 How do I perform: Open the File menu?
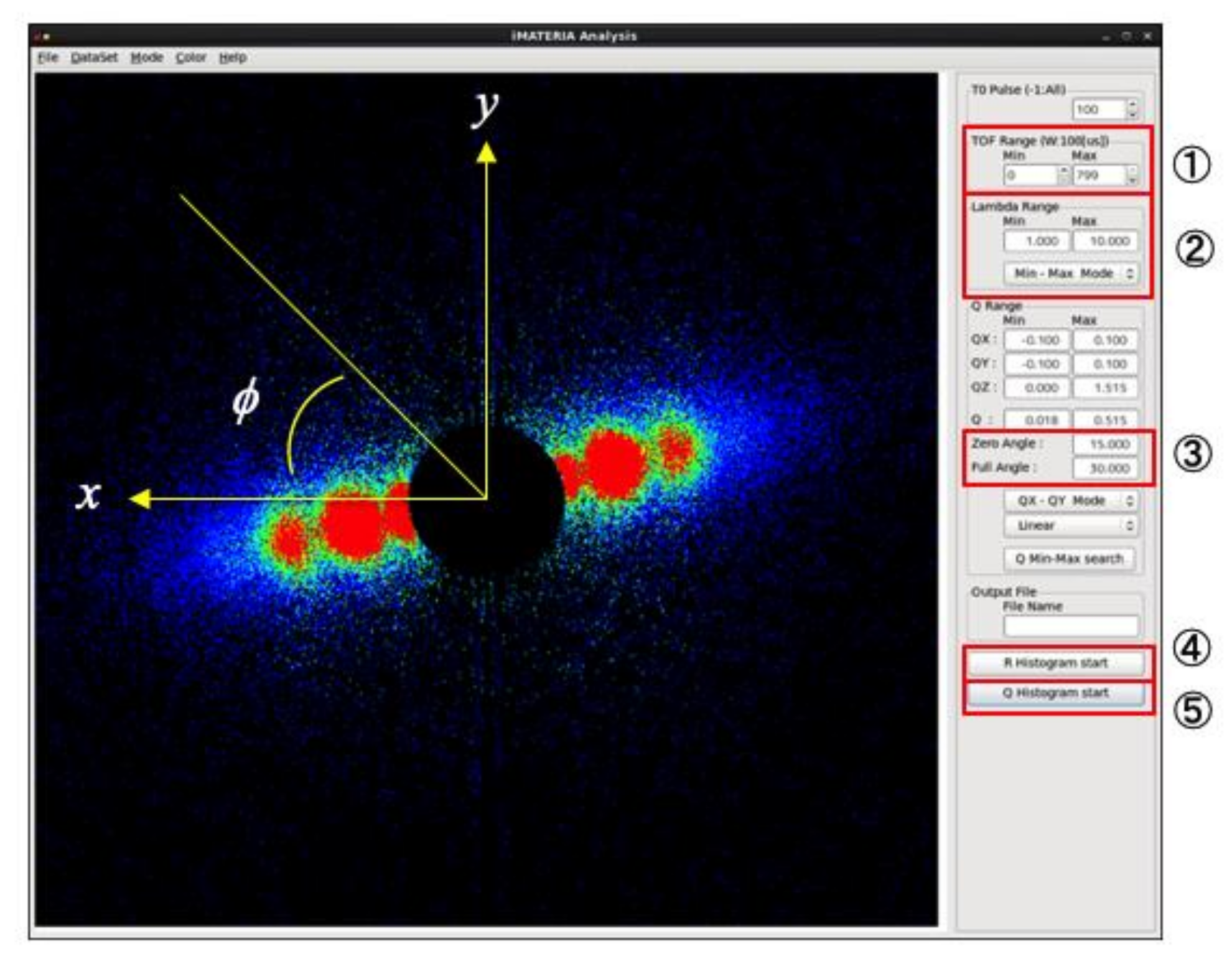tap(48, 58)
